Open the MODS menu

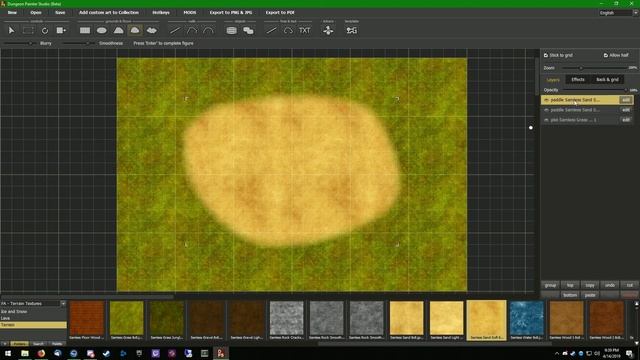189,13
